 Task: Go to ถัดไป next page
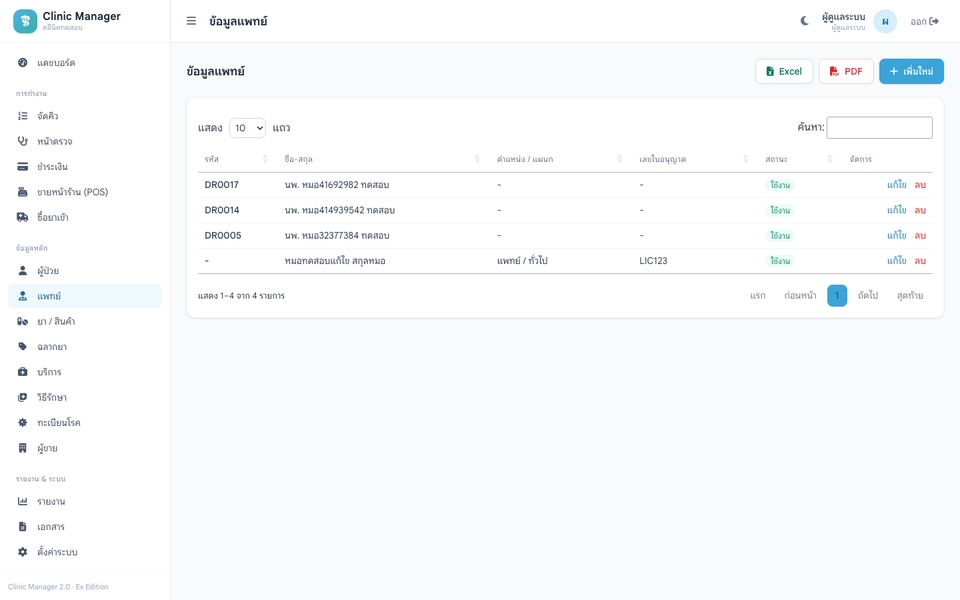pos(868,295)
